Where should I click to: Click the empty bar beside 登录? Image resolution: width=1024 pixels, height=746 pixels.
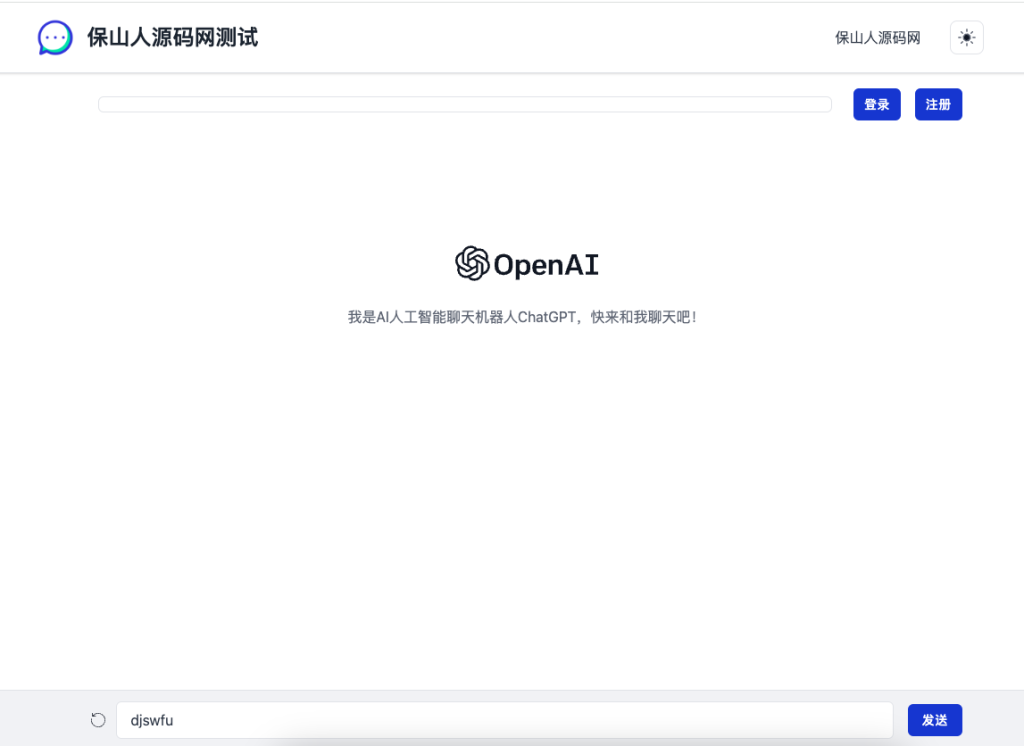[x=464, y=105]
